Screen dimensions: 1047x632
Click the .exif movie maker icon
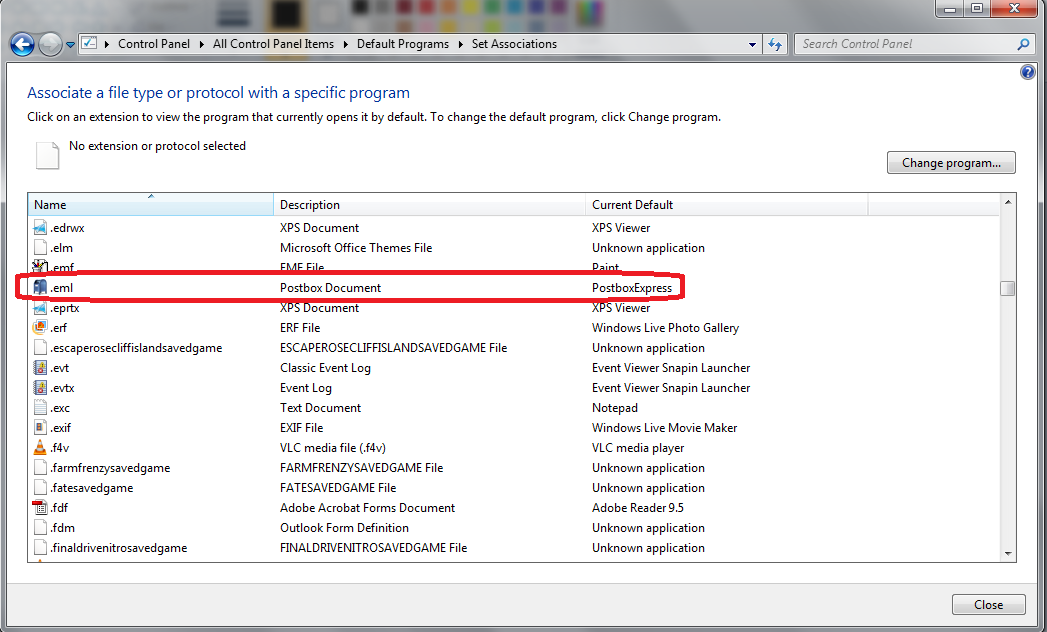[x=40, y=428]
